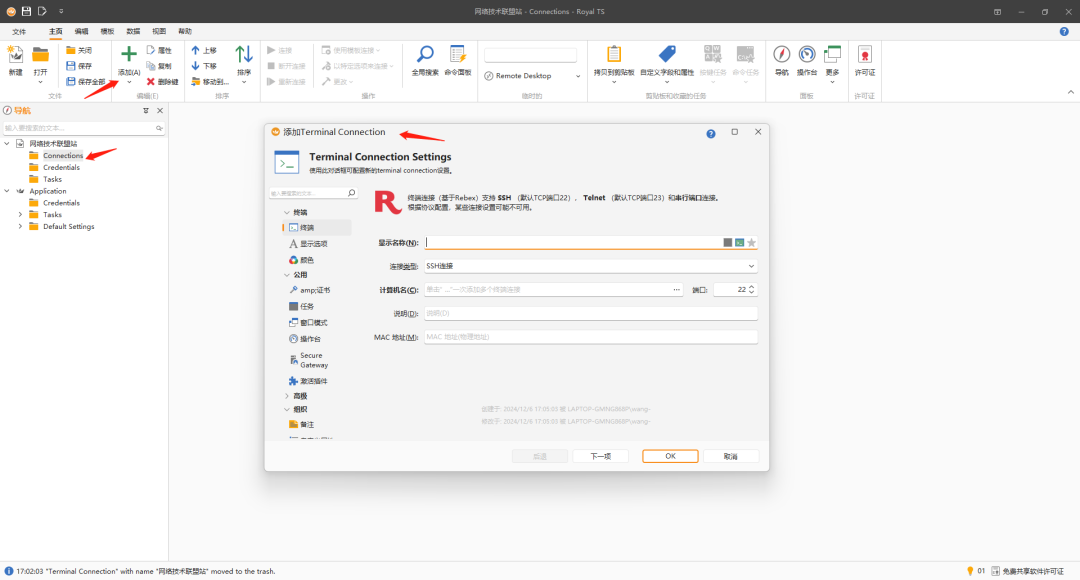Image resolution: width=1080 pixels, height=580 pixels.
Task: Select the Default Settings tree item
Action: (x=69, y=227)
